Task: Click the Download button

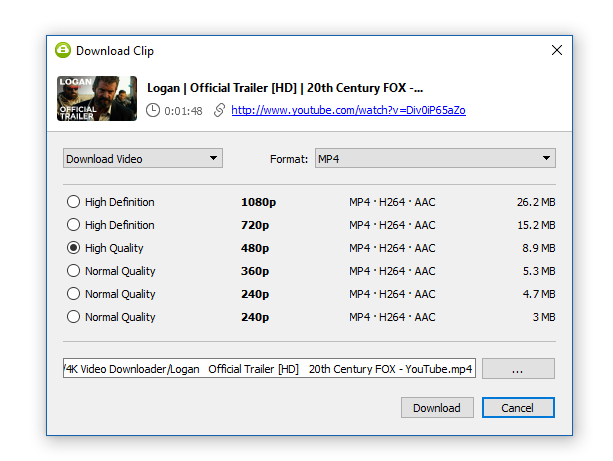Action: coord(437,408)
